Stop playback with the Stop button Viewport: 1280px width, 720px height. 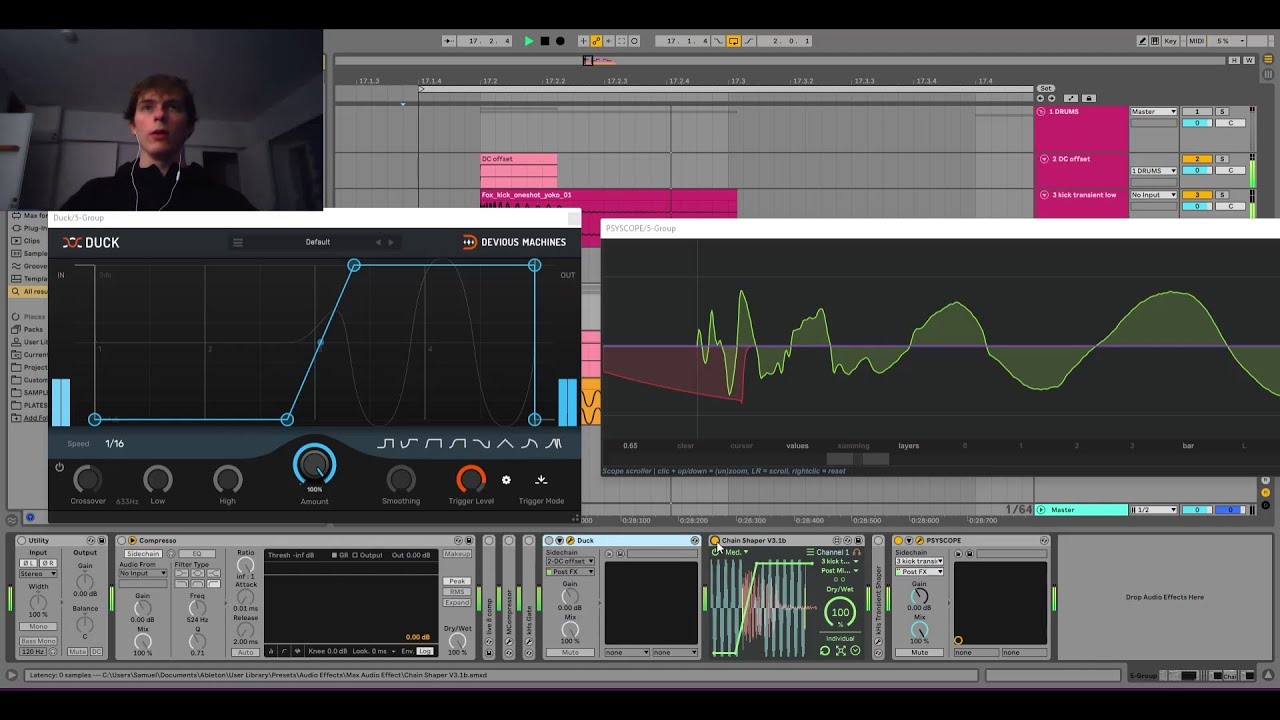[x=544, y=41]
